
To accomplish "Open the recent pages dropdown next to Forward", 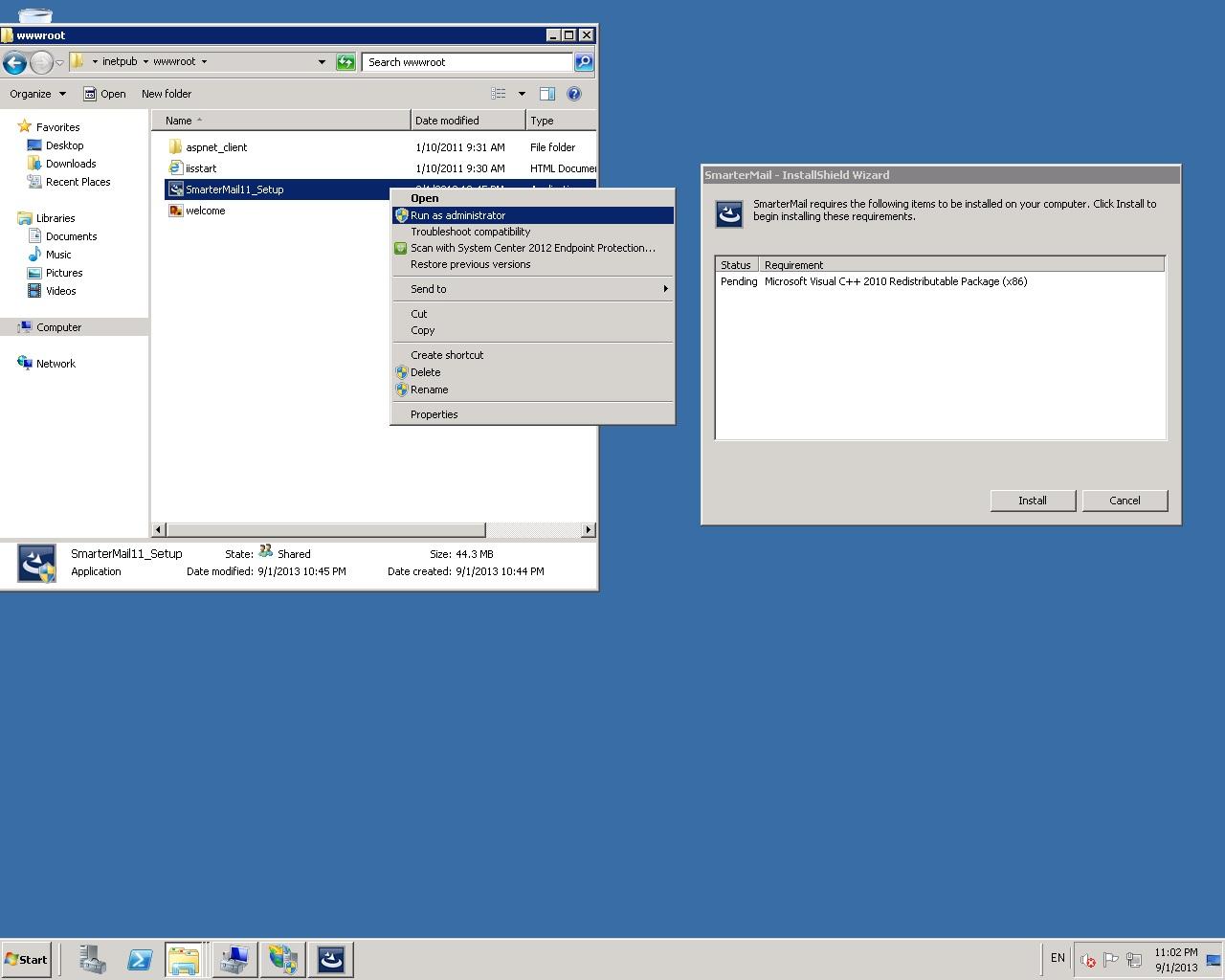I will [x=59, y=63].
